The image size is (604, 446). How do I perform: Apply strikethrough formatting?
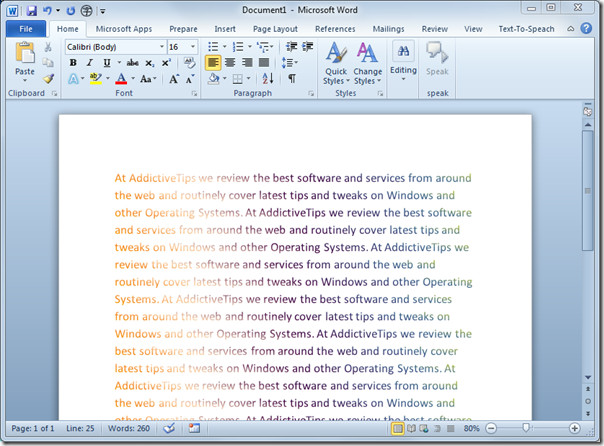click(133, 63)
